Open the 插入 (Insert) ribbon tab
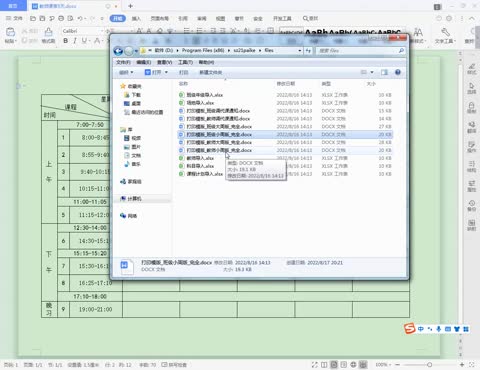The image size is (480, 370). click(x=136, y=18)
